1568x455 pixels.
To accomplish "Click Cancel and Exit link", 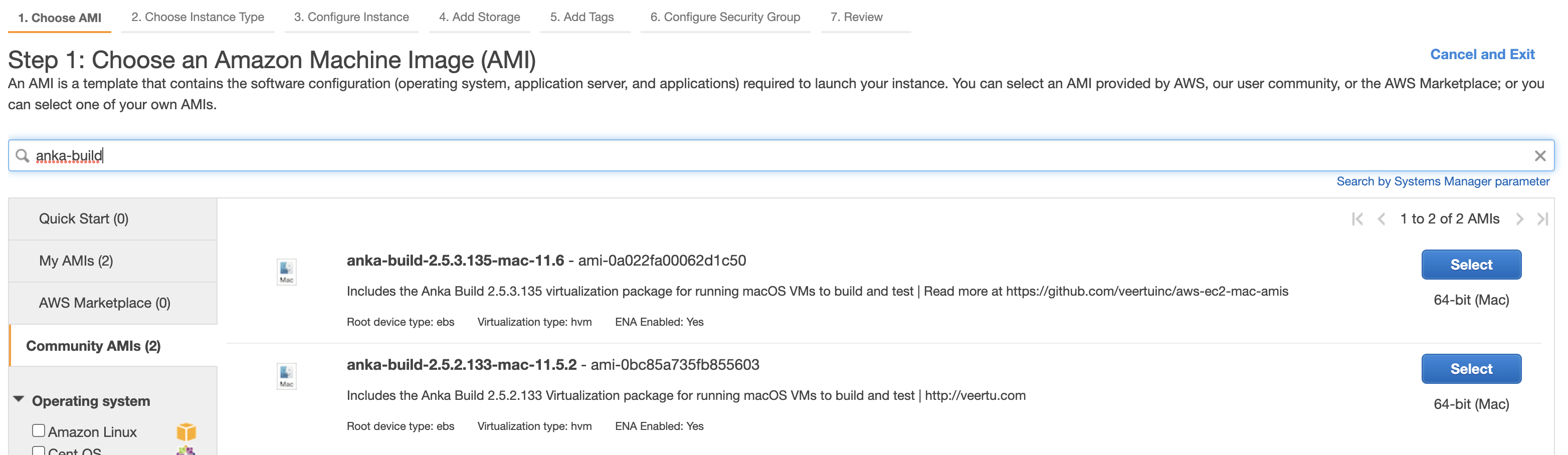I will click(1482, 55).
